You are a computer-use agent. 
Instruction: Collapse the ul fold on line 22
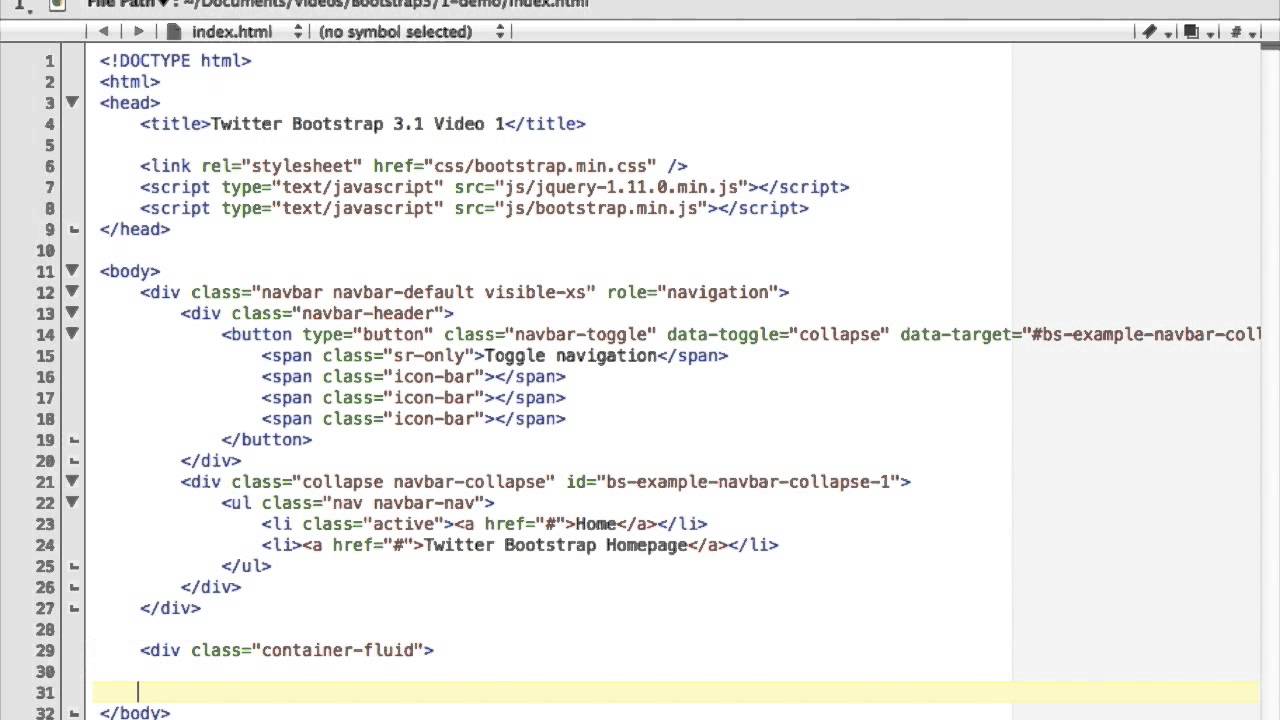pyautogui.click(x=72, y=502)
